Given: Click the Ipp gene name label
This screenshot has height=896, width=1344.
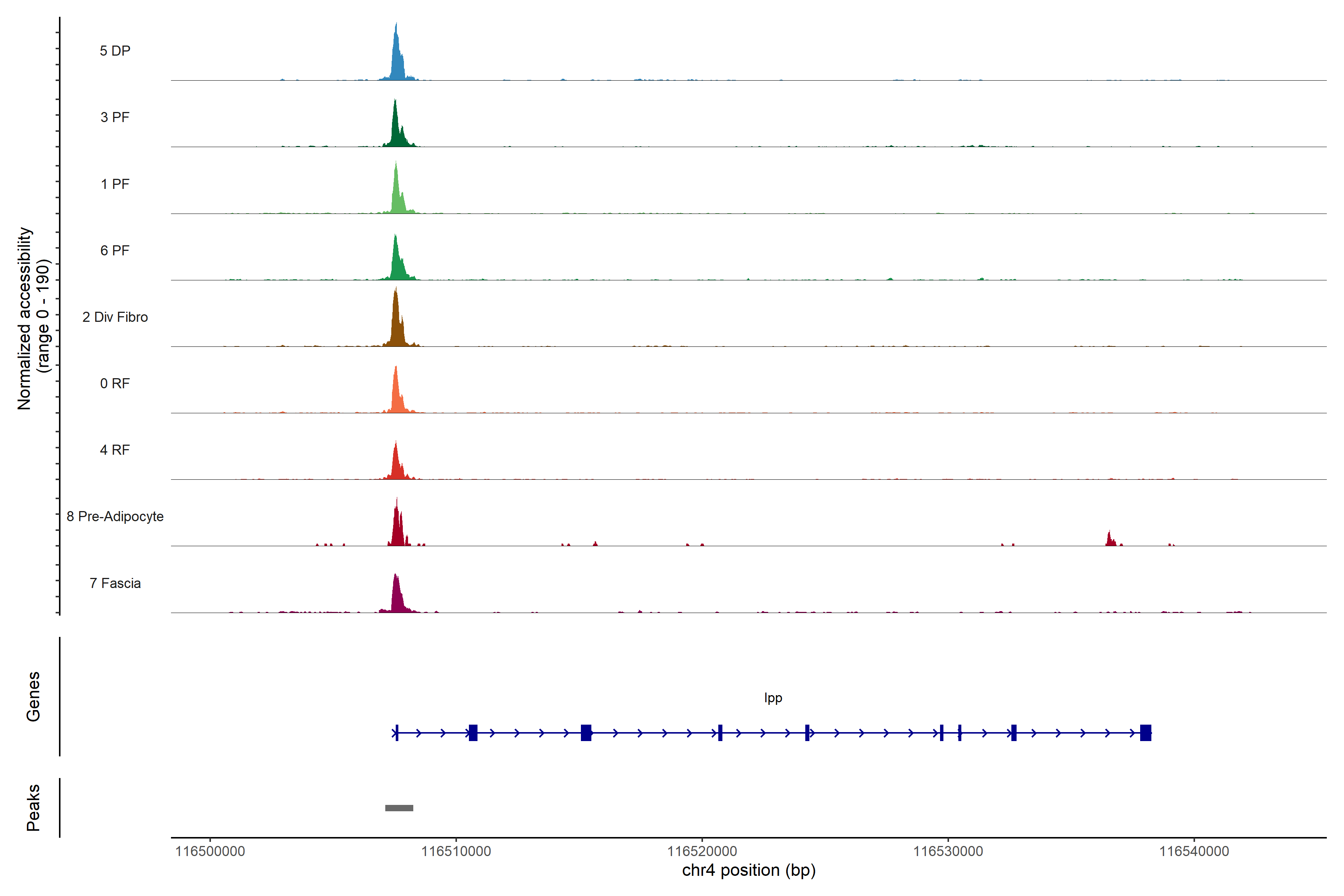Looking at the screenshot, I should pyautogui.click(x=773, y=698).
